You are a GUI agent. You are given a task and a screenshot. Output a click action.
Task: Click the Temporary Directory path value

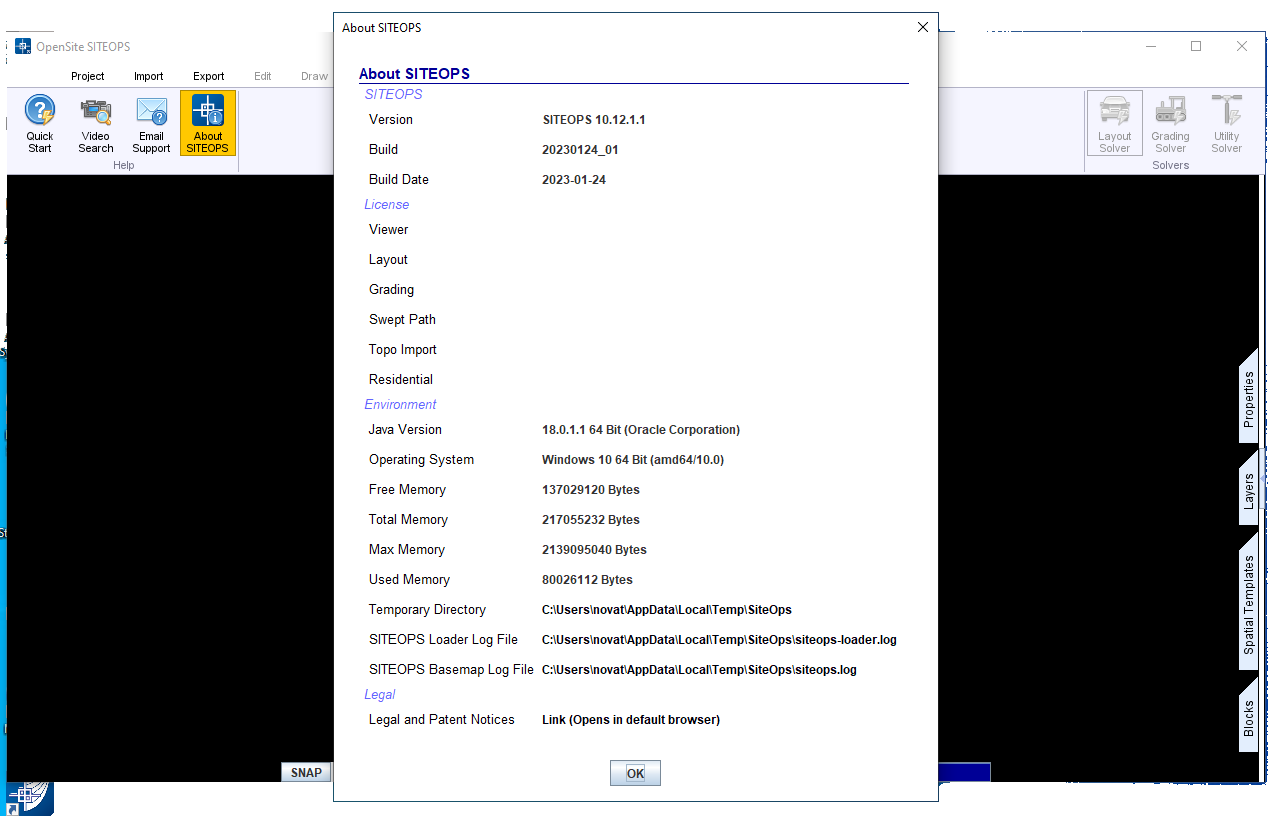coord(666,609)
